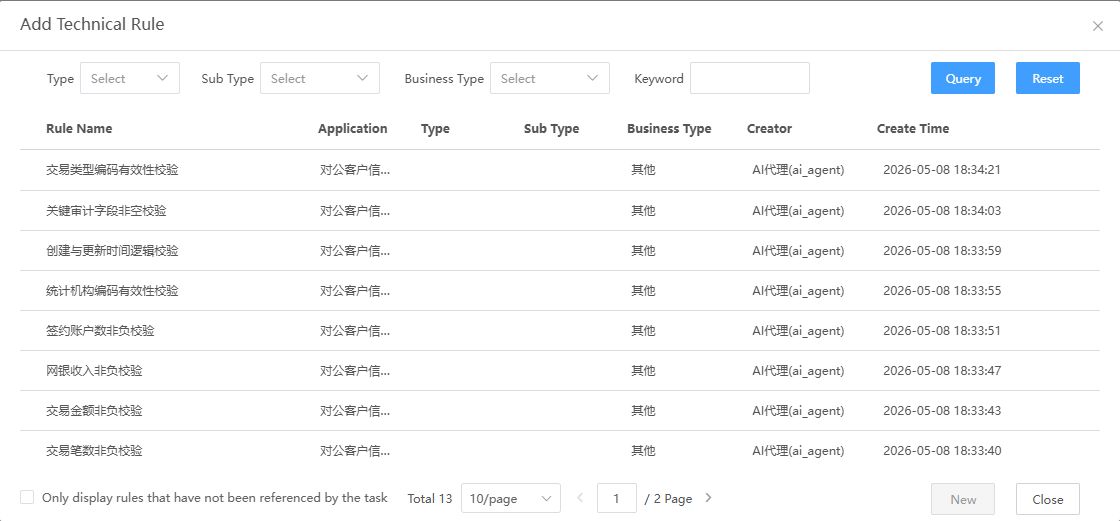The width and height of the screenshot is (1120, 521).
Task: Open the 10/page page size dropdown
Action: 511,499
